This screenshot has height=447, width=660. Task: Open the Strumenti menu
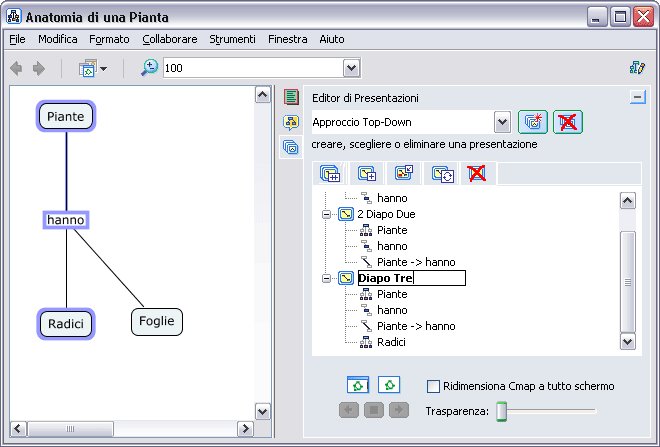click(232, 39)
